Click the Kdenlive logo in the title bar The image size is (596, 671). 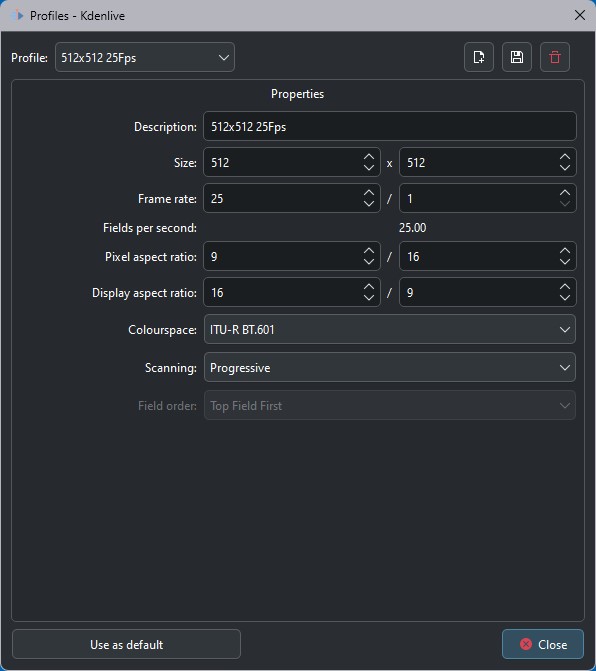click(17, 16)
